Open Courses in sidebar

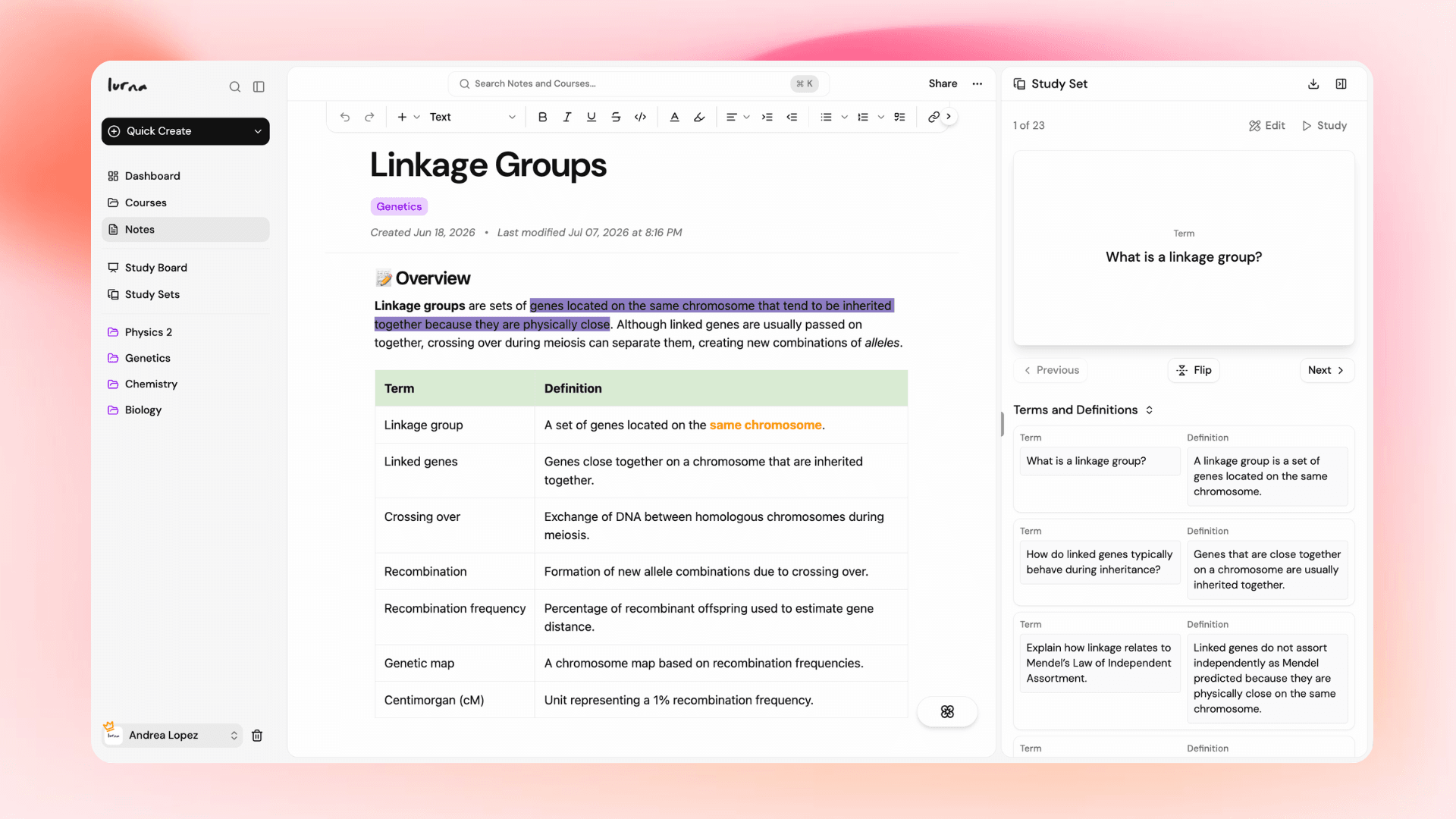[185, 202]
